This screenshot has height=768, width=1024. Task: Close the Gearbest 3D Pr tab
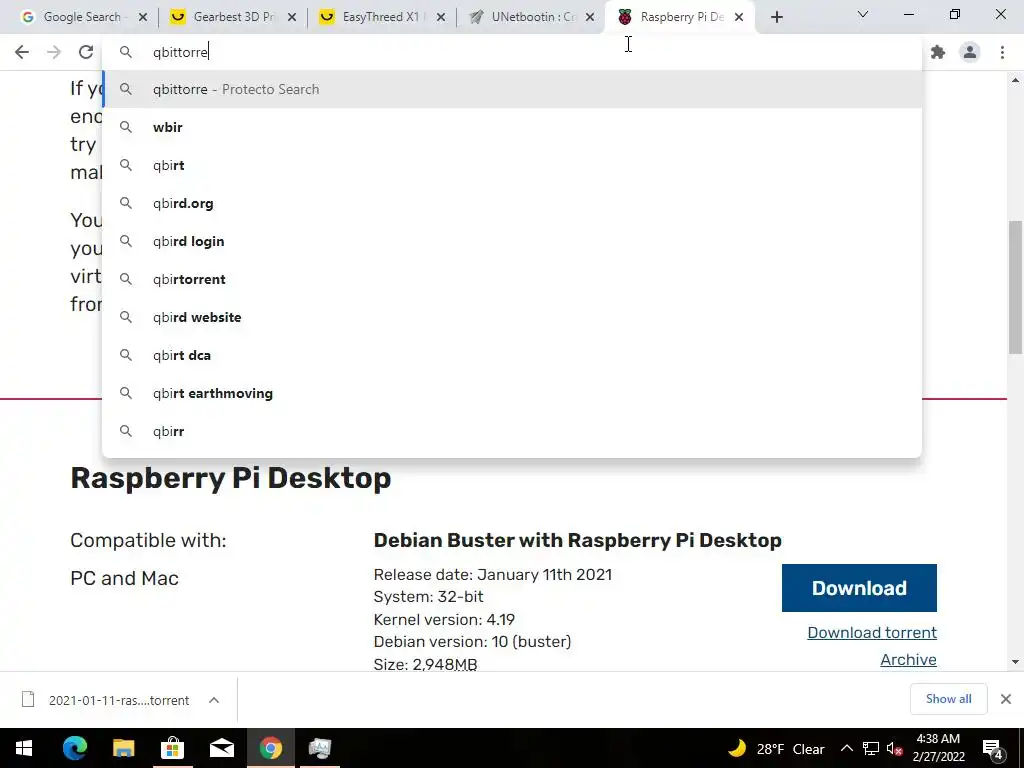(x=292, y=18)
